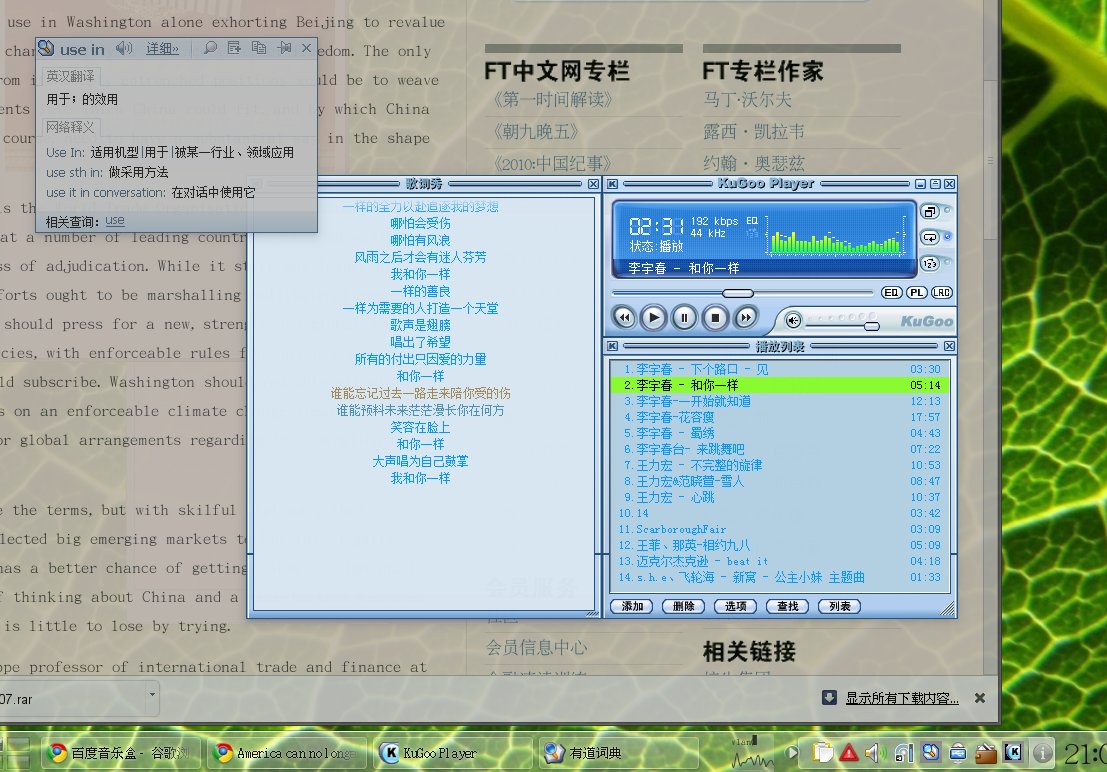Screen dimensions: 1107x772
Task: Click the red warning triangle tray icon
Action: [849, 754]
